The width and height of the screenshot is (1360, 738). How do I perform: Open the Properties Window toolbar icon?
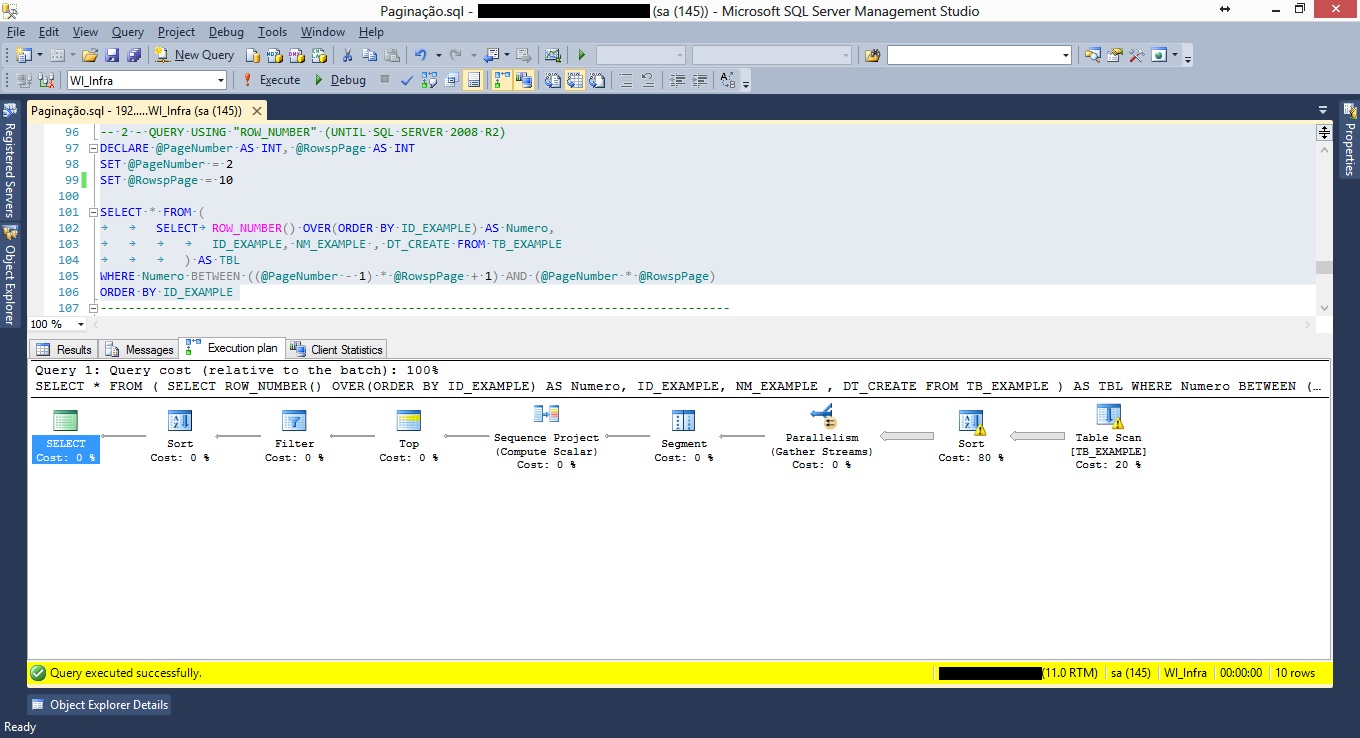coord(1115,55)
